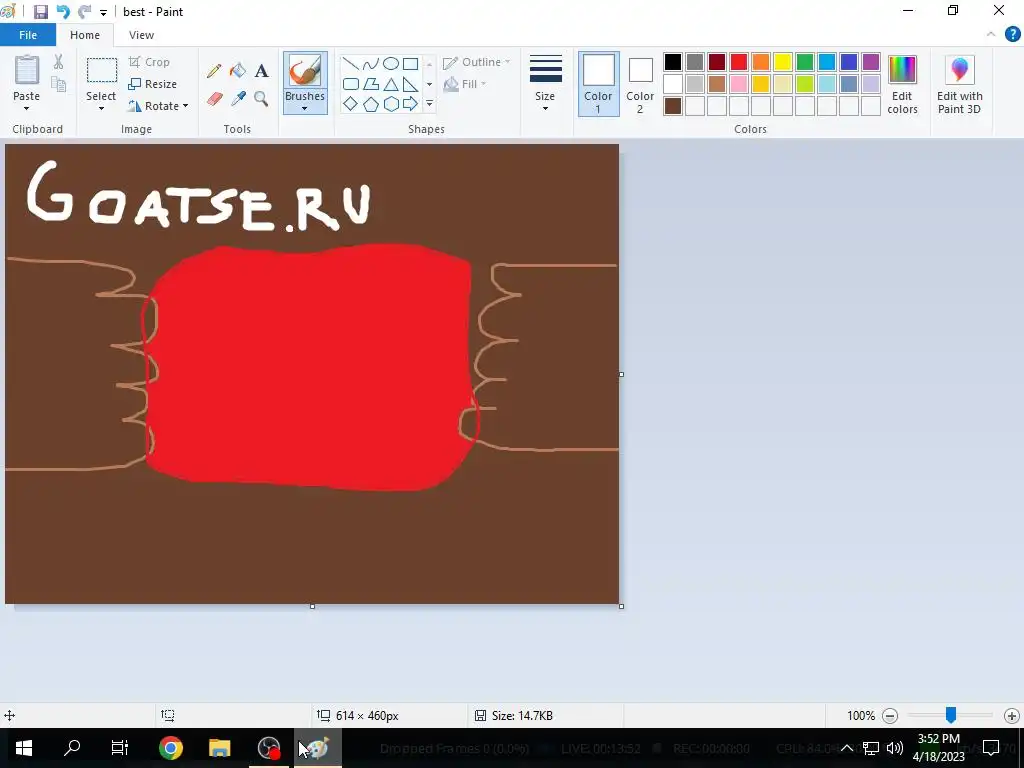
Task: Choose the Polygon shape
Action: point(370,84)
